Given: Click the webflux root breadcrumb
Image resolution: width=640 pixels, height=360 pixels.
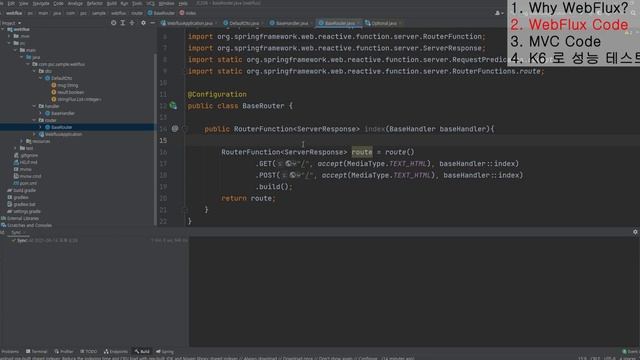Looking at the screenshot, I should pyautogui.click(x=14, y=13).
